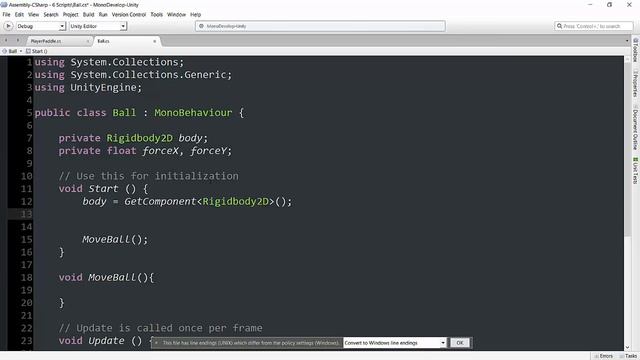This screenshot has height=360, width=640.
Task: Open the Unity Editor target dropdown
Action: 98,26
